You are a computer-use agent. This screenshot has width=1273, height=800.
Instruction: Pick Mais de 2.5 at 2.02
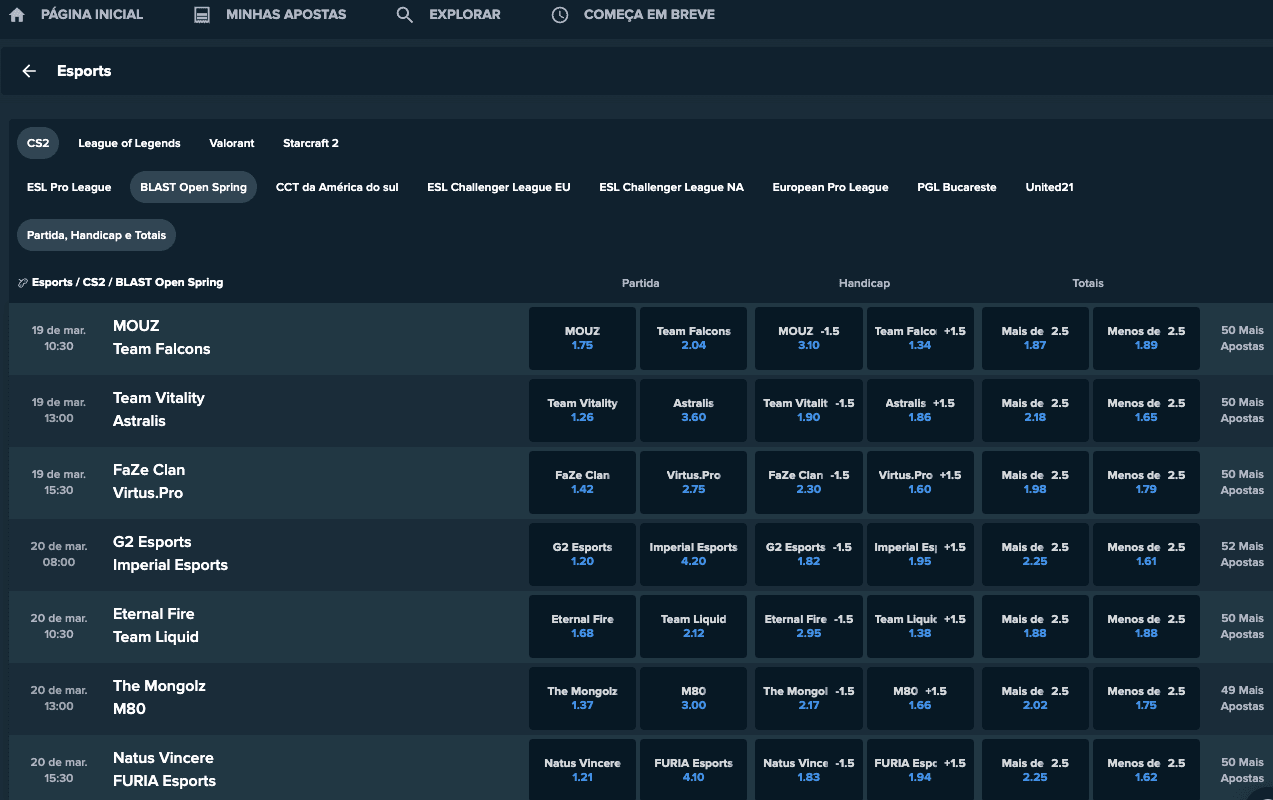pyautogui.click(x=1035, y=698)
